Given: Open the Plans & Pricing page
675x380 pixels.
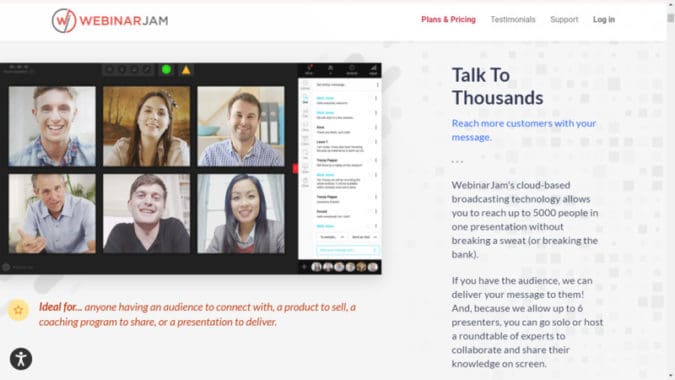Looking at the screenshot, I should [448, 19].
